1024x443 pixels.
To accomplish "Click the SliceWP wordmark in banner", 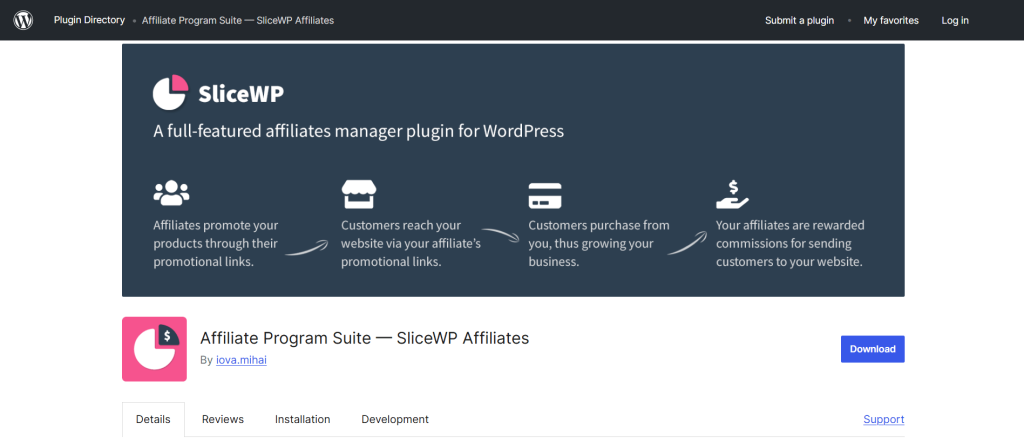I will [241, 94].
